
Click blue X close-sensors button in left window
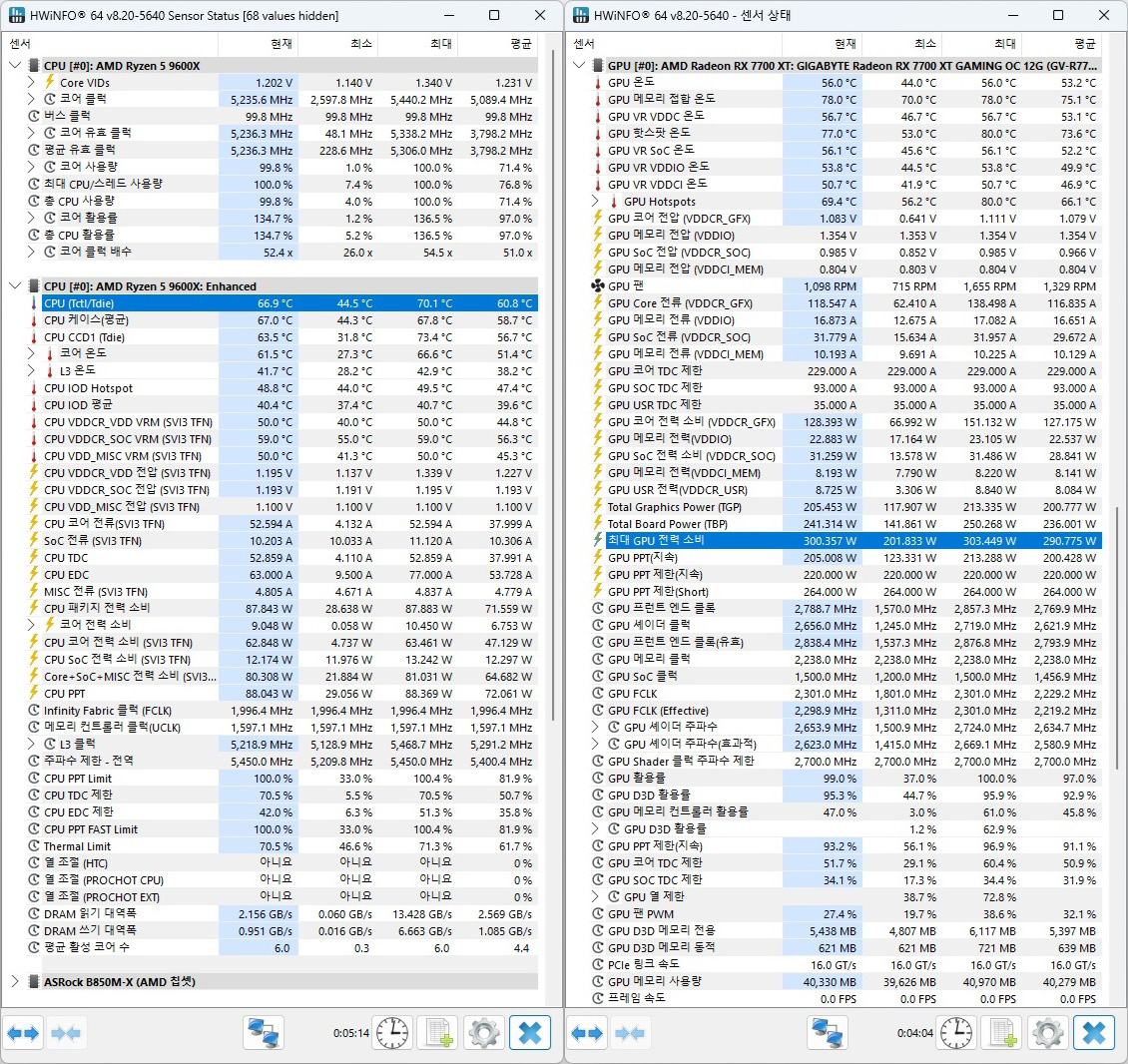[x=530, y=1034]
